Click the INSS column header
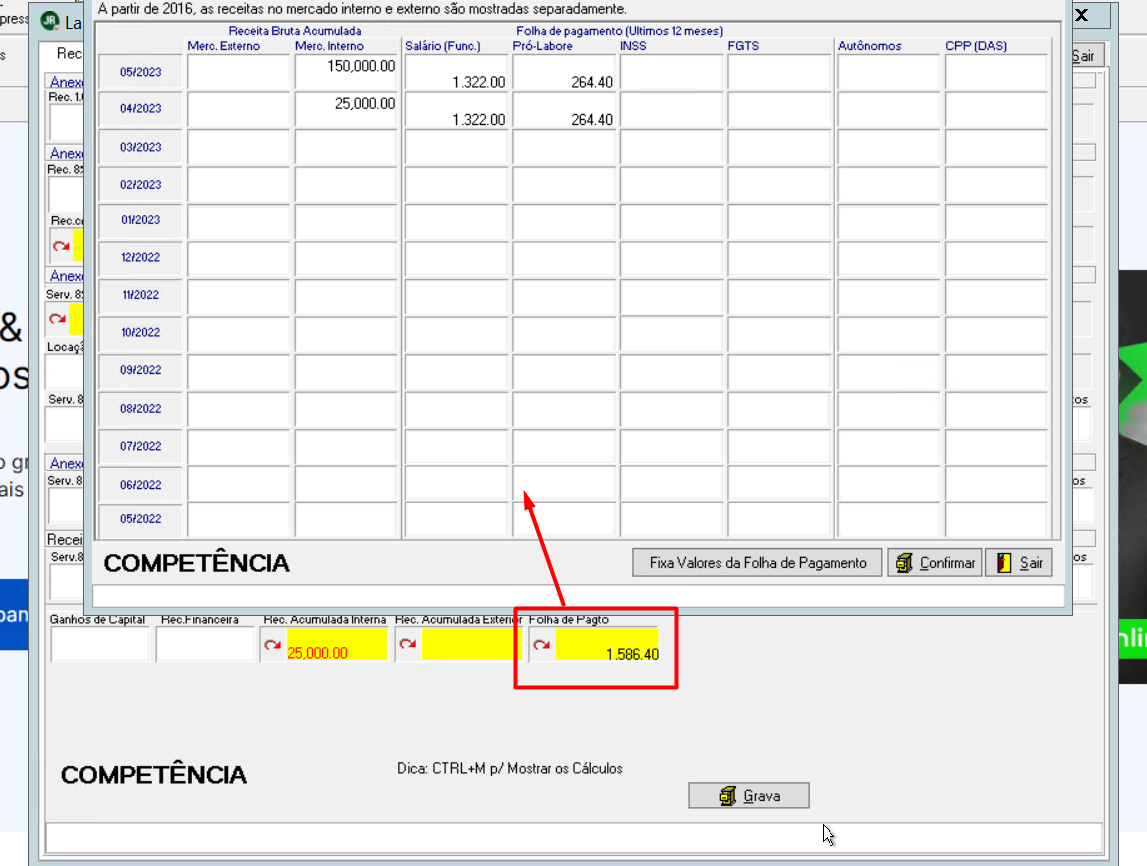1147x866 pixels. (x=633, y=46)
